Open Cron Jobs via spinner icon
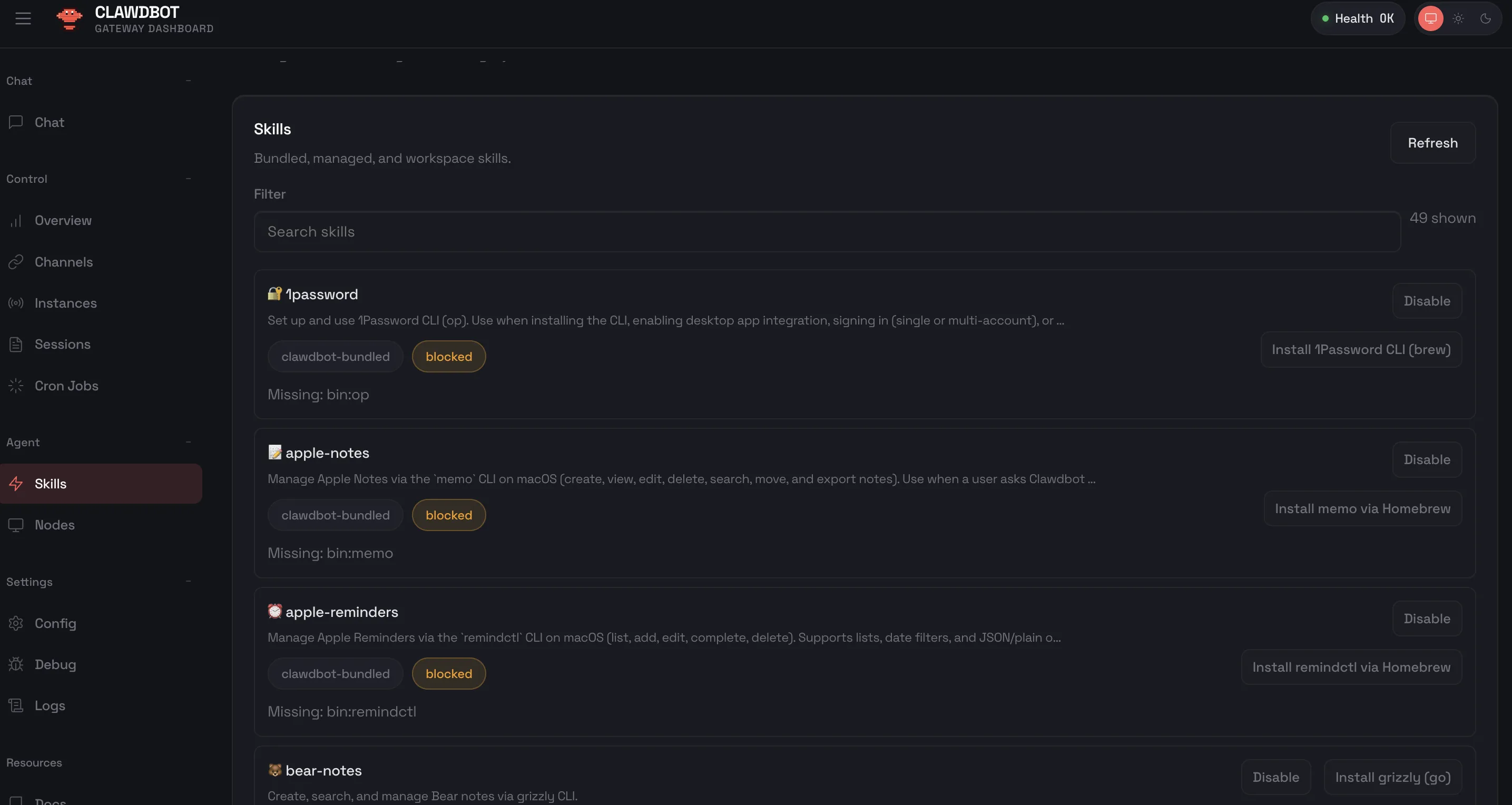Image resolution: width=1512 pixels, height=805 pixels. click(x=16, y=386)
